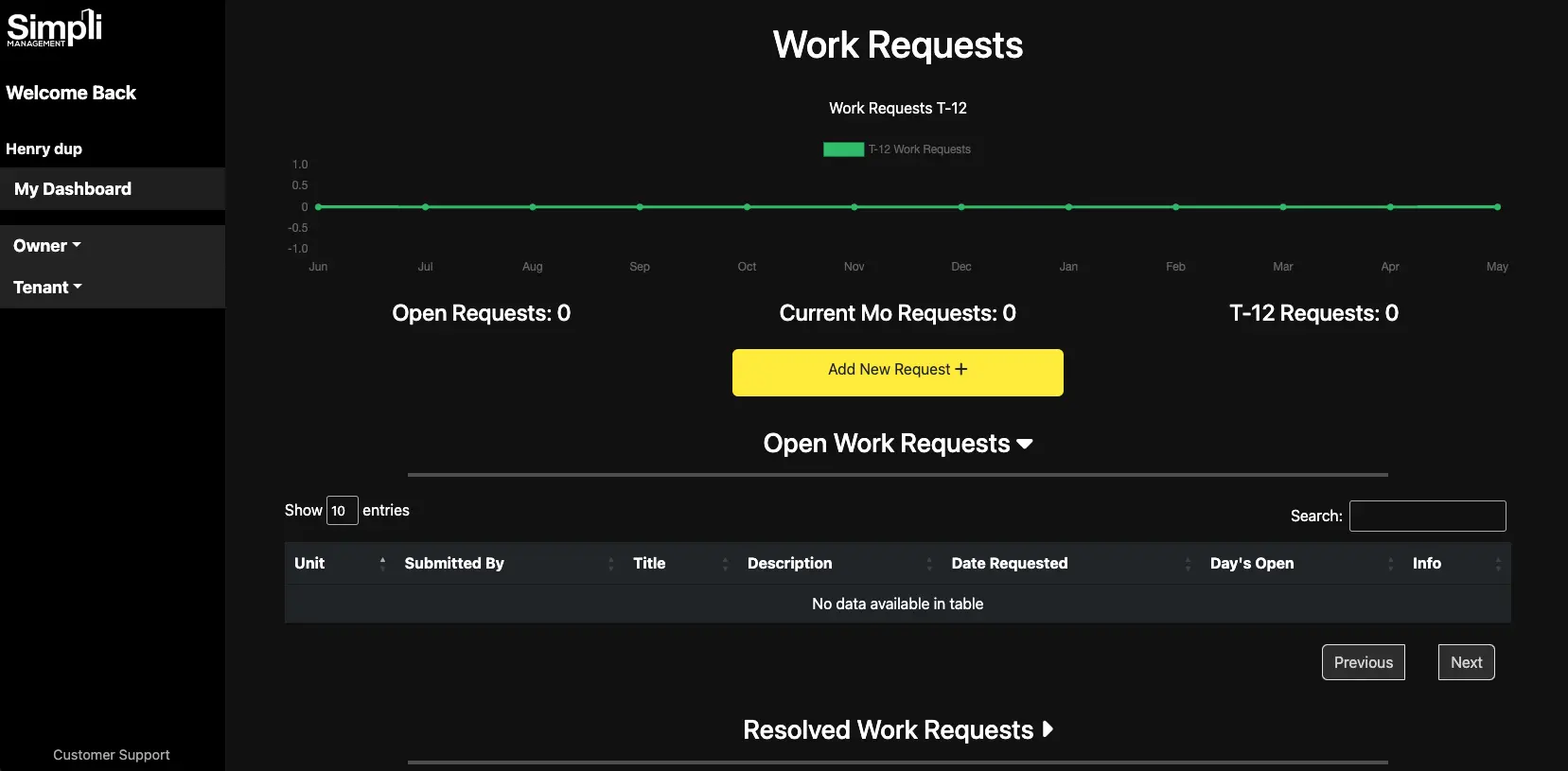Viewport: 1568px width, 771px height.
Task: Click the Oct data point on the chart
Action: [747, 206]
